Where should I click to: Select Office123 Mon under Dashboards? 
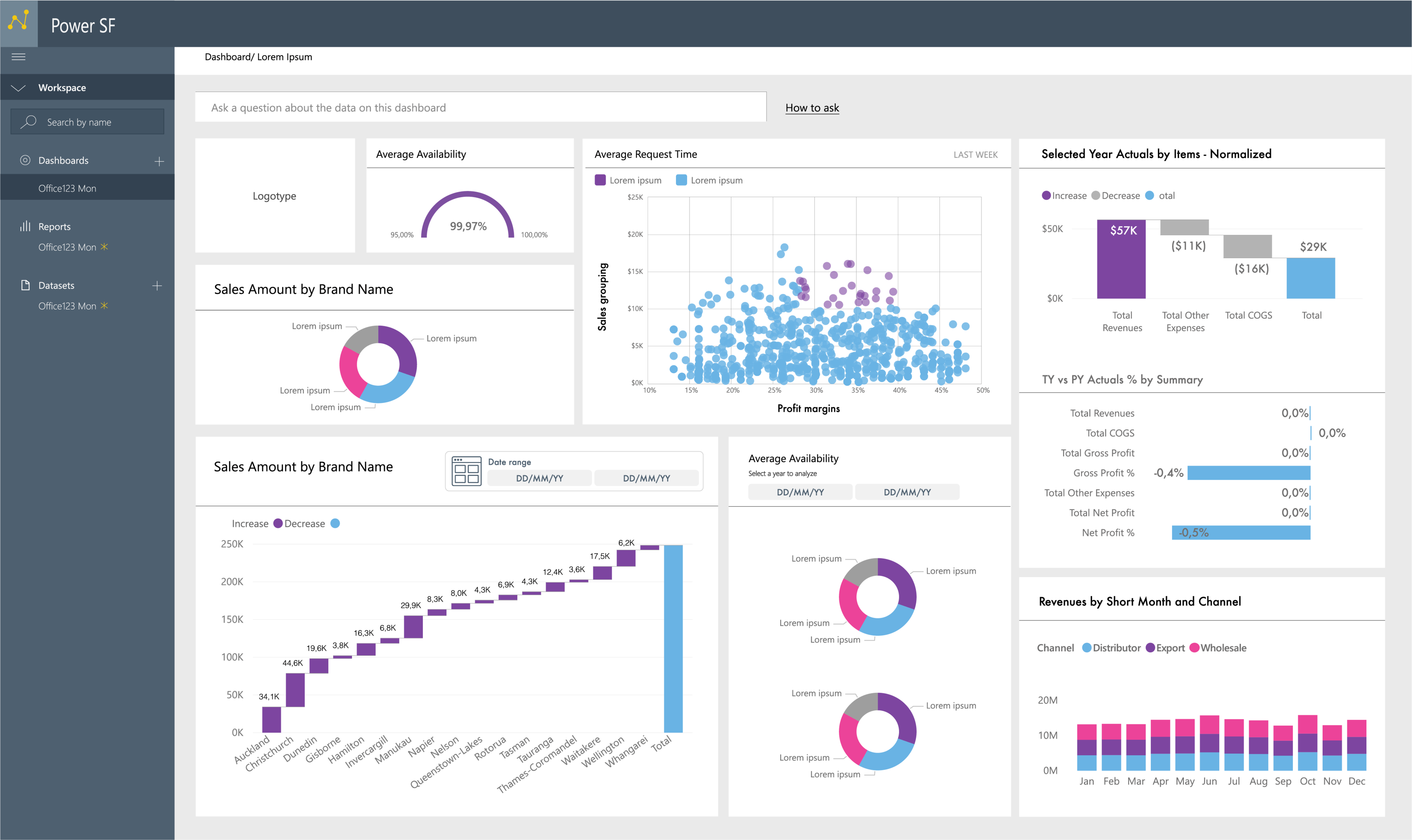click(x=67, y=189)
